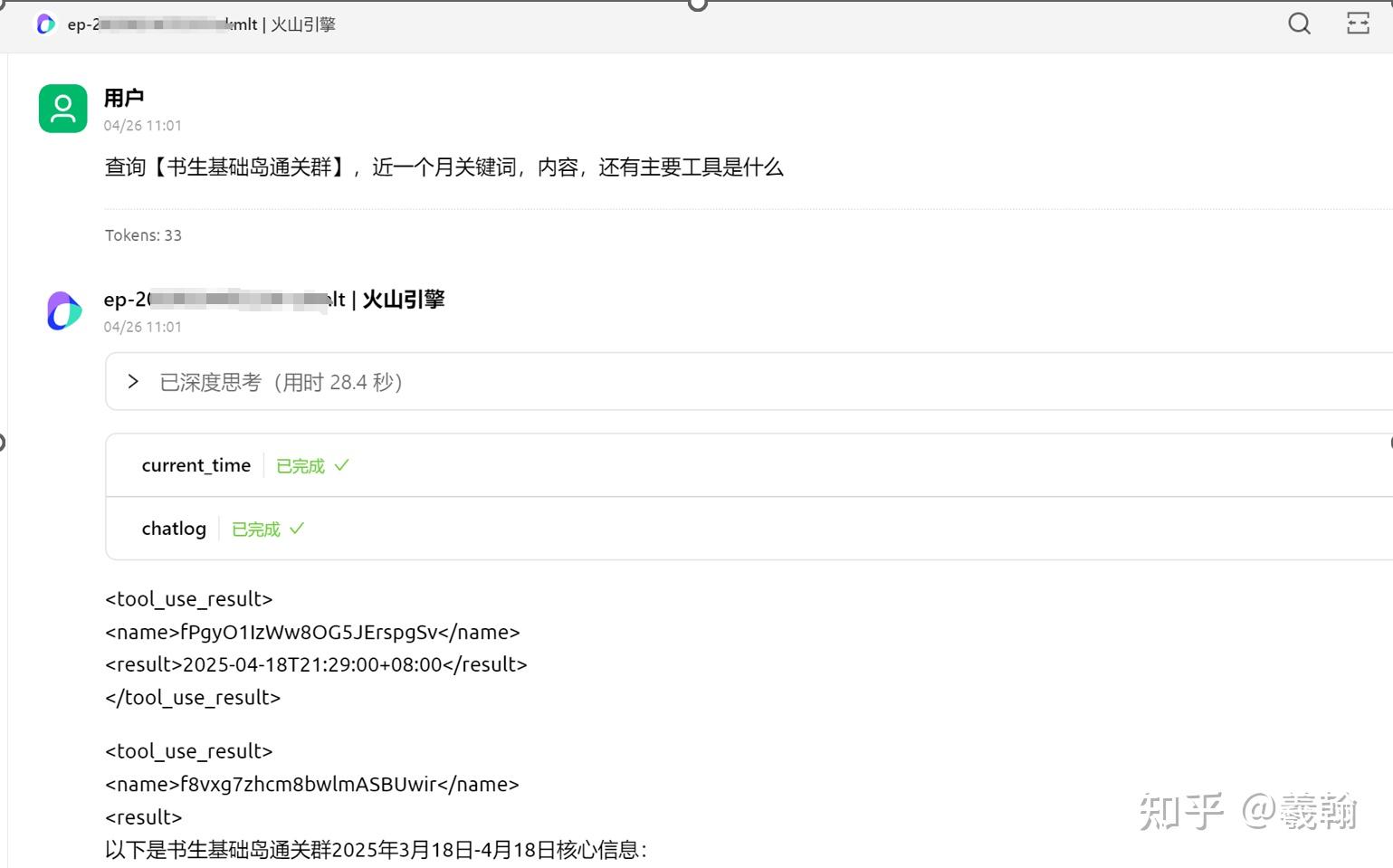The width and height of the screenshot is (1393, 868).
Task: Click the assistant model's circular avatar icon
Action: [62, 310]
